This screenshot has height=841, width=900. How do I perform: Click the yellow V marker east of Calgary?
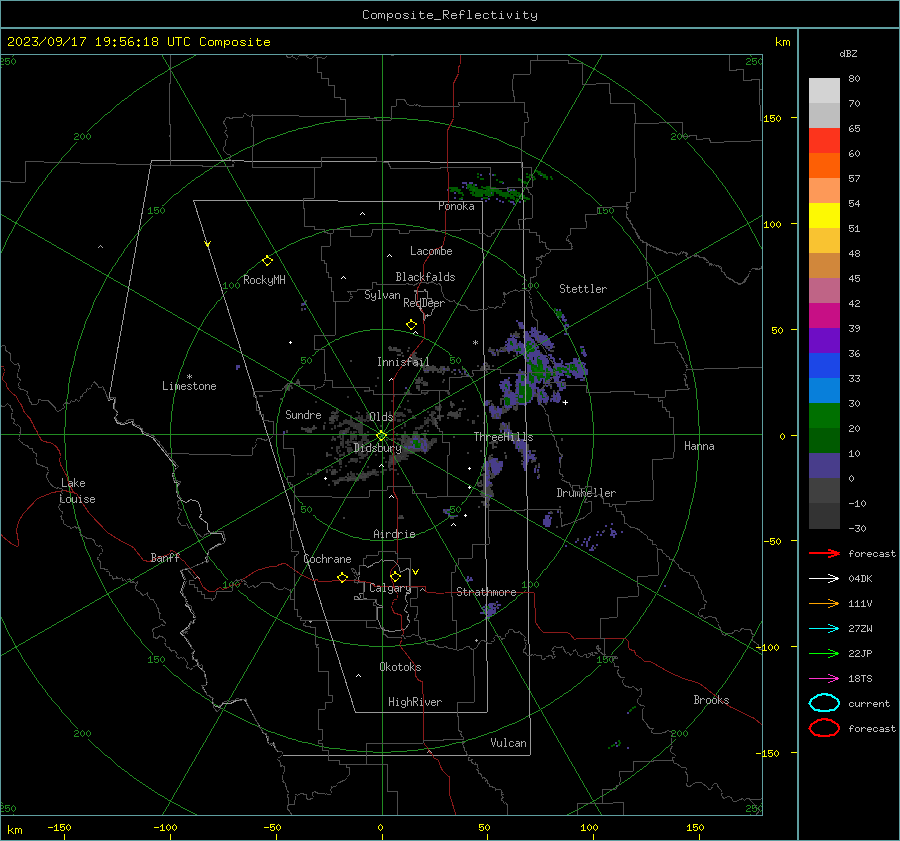pos(416,572)
